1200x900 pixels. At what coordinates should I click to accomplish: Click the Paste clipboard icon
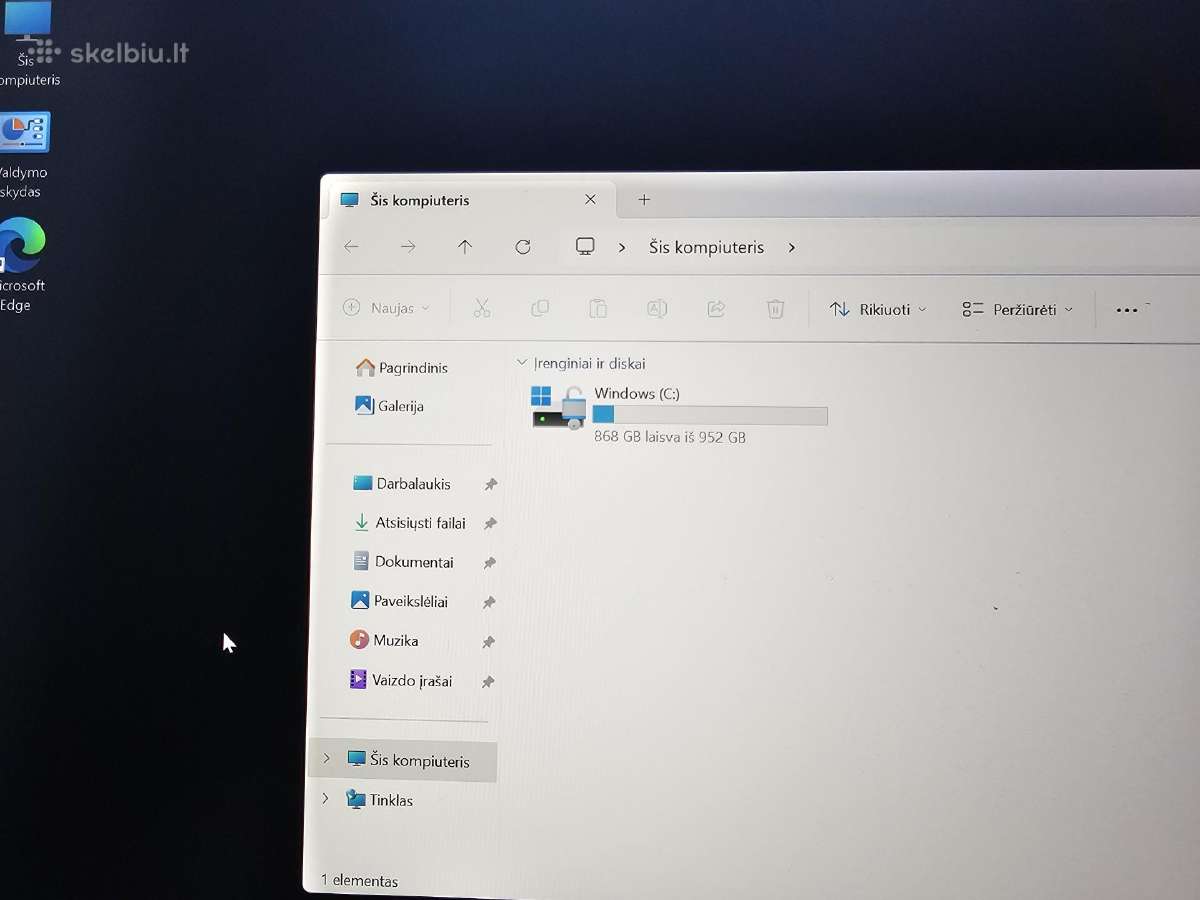pos(598,308)
